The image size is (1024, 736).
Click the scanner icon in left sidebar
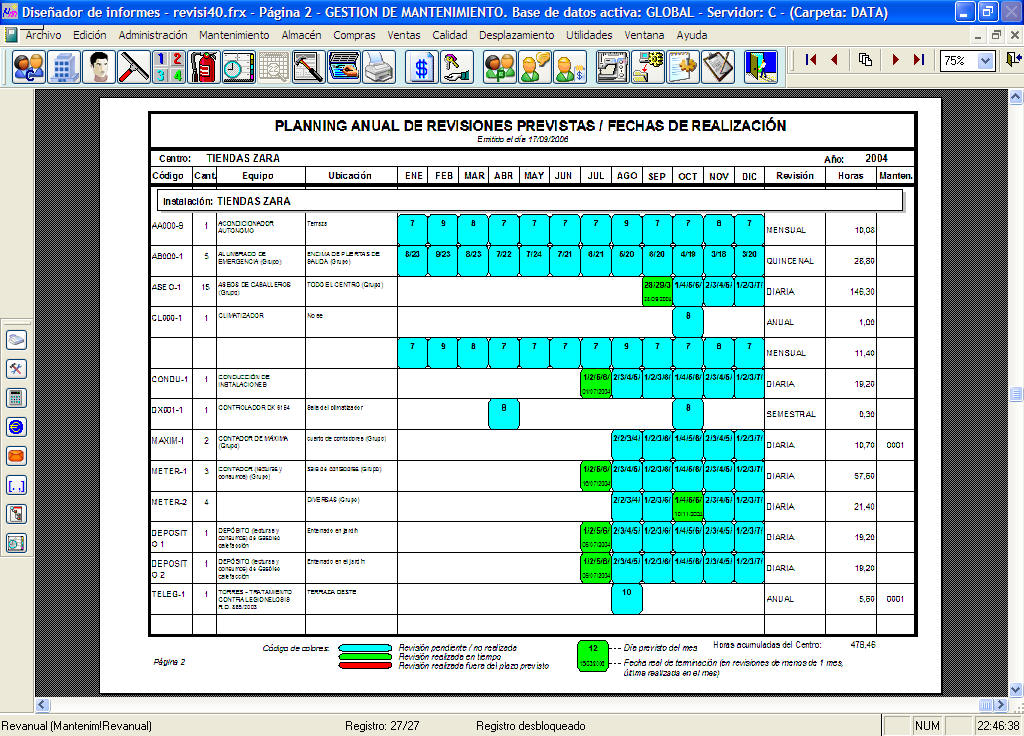tap(16, 340)
